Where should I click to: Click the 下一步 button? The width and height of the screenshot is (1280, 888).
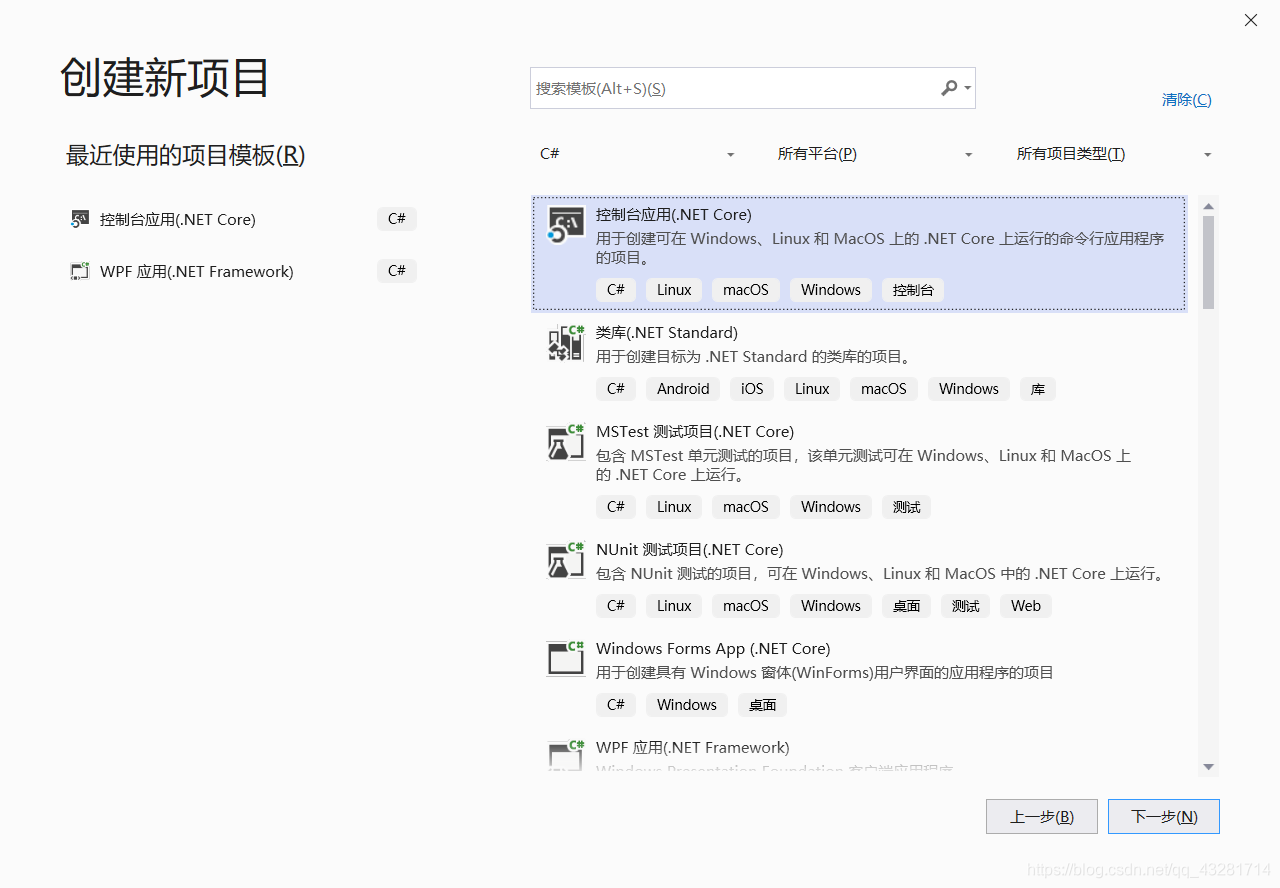(x=1164, y=816)
